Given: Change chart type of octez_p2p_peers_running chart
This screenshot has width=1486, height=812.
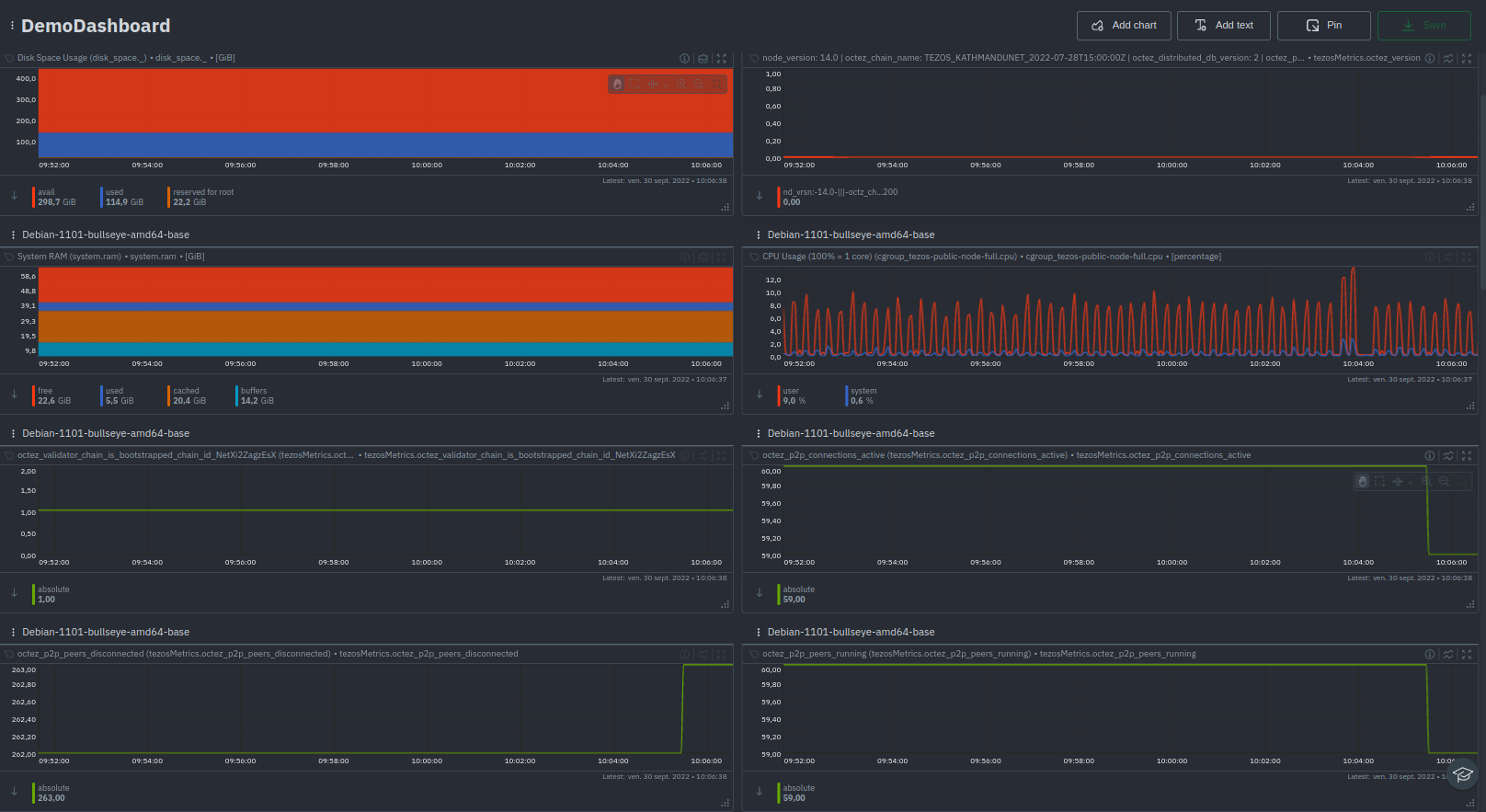Looking at the screenshot, I should tap(1448, 654).
